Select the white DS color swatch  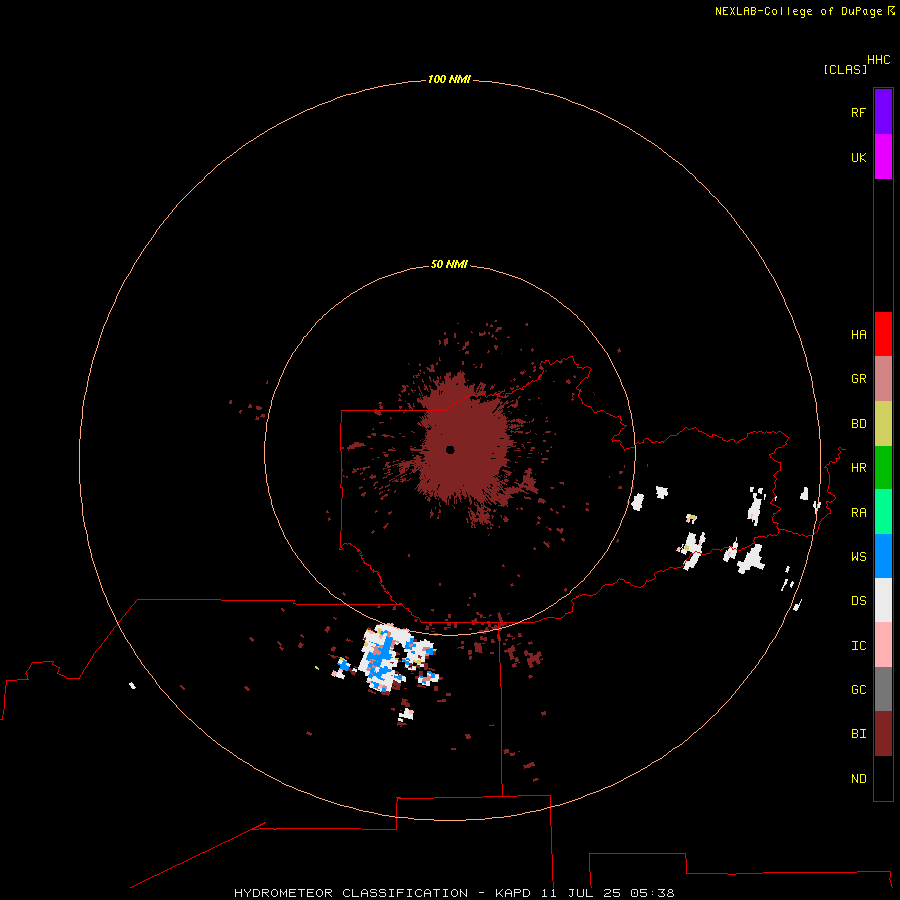coord(883,600)
